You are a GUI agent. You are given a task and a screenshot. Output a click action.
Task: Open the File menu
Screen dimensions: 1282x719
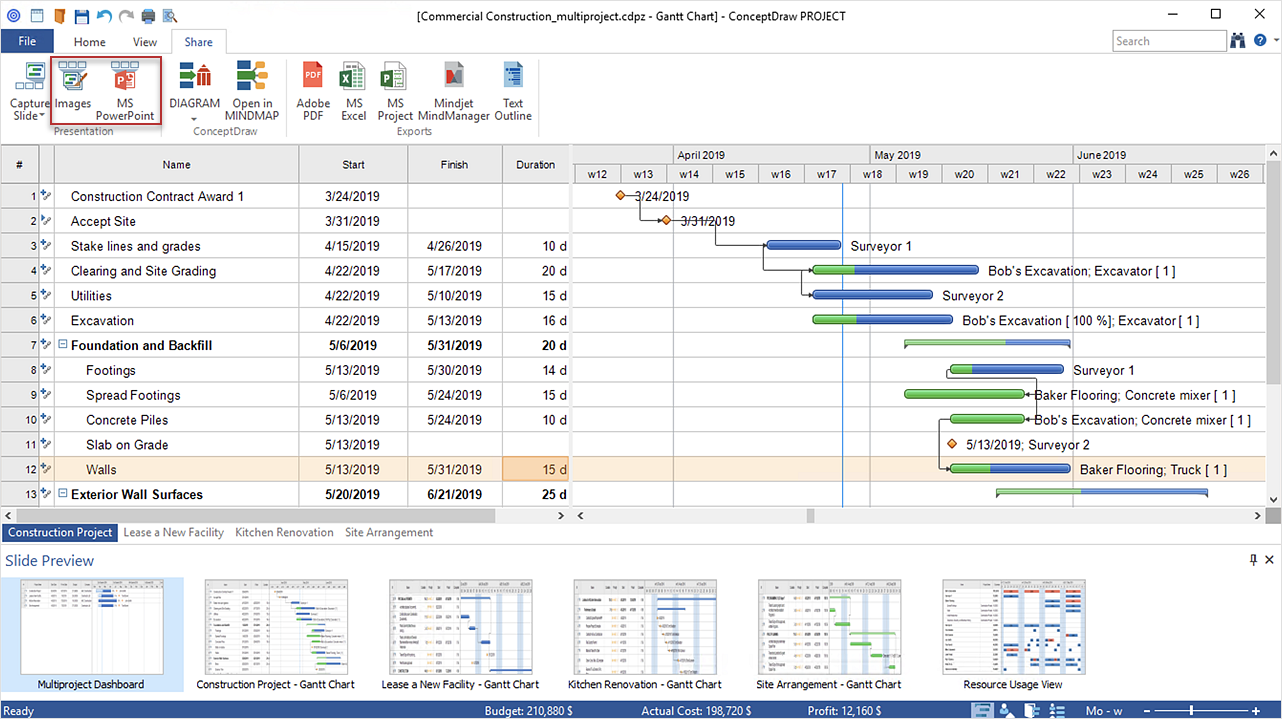[x=27, y=42]
